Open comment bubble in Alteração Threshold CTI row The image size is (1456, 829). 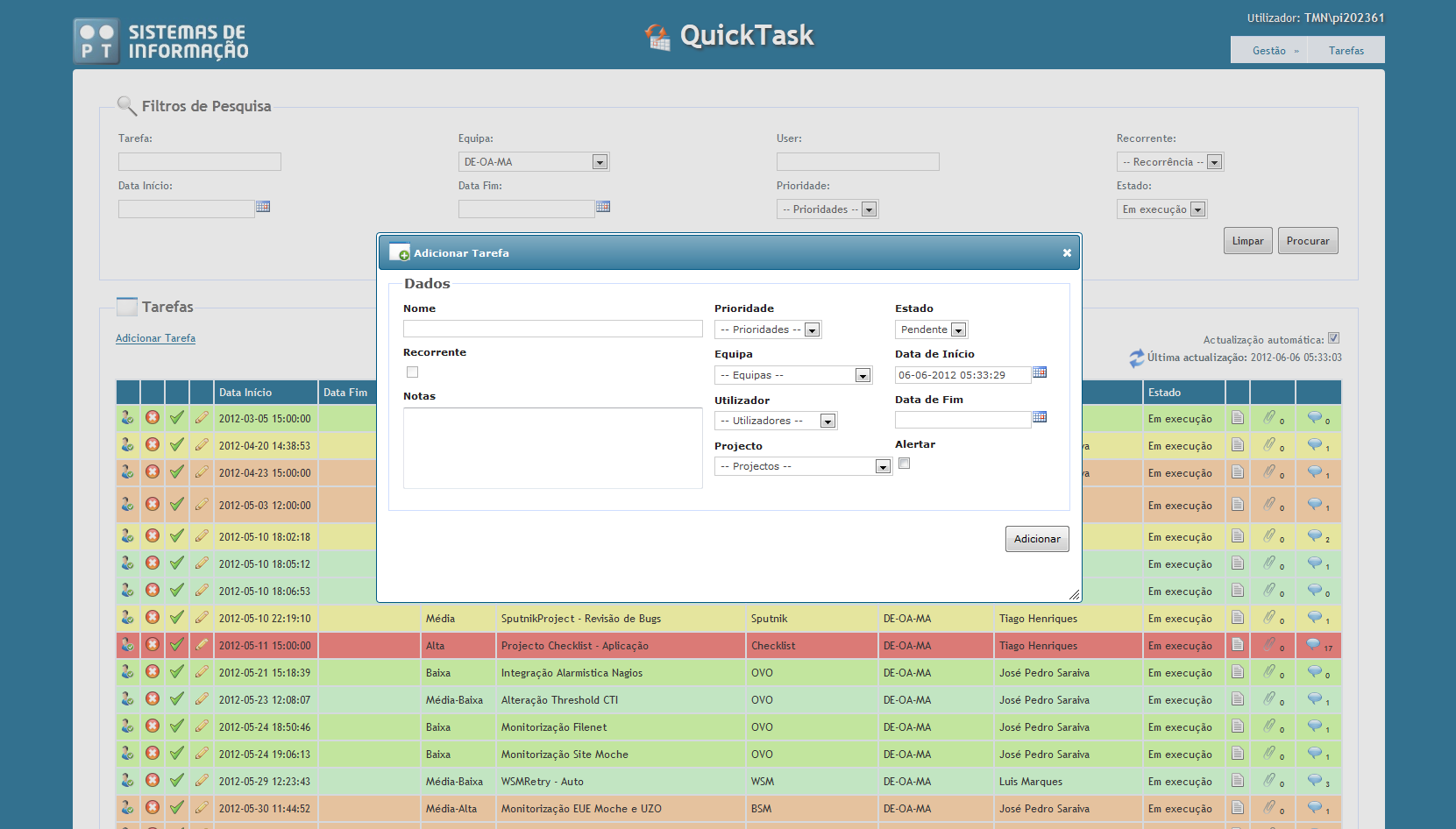click(x=1315, y=698)
